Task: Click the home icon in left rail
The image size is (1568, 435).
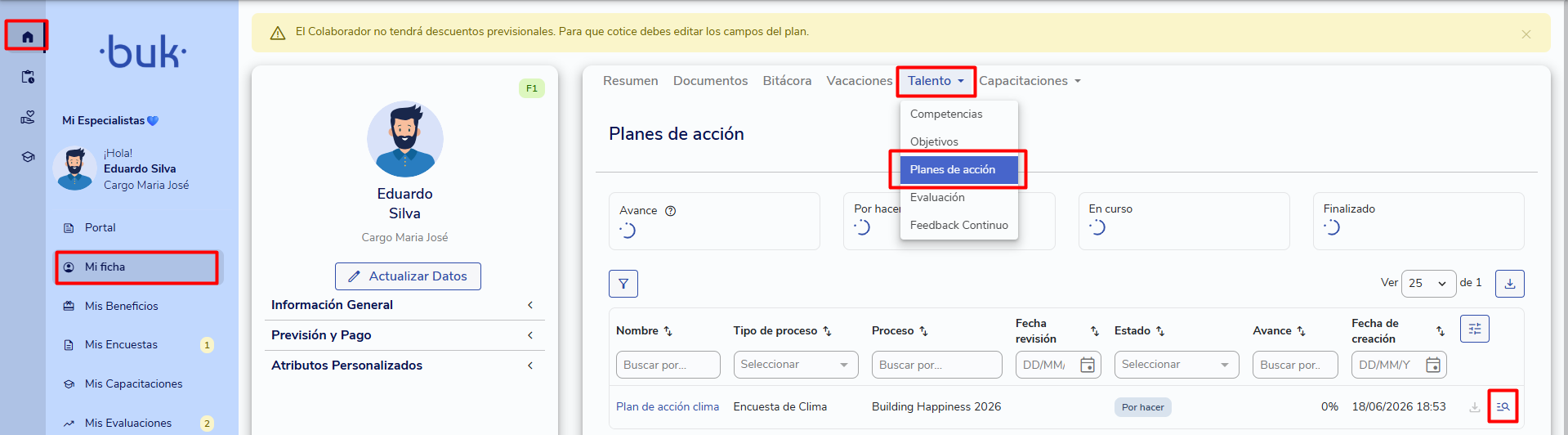Action: point(27,37)
